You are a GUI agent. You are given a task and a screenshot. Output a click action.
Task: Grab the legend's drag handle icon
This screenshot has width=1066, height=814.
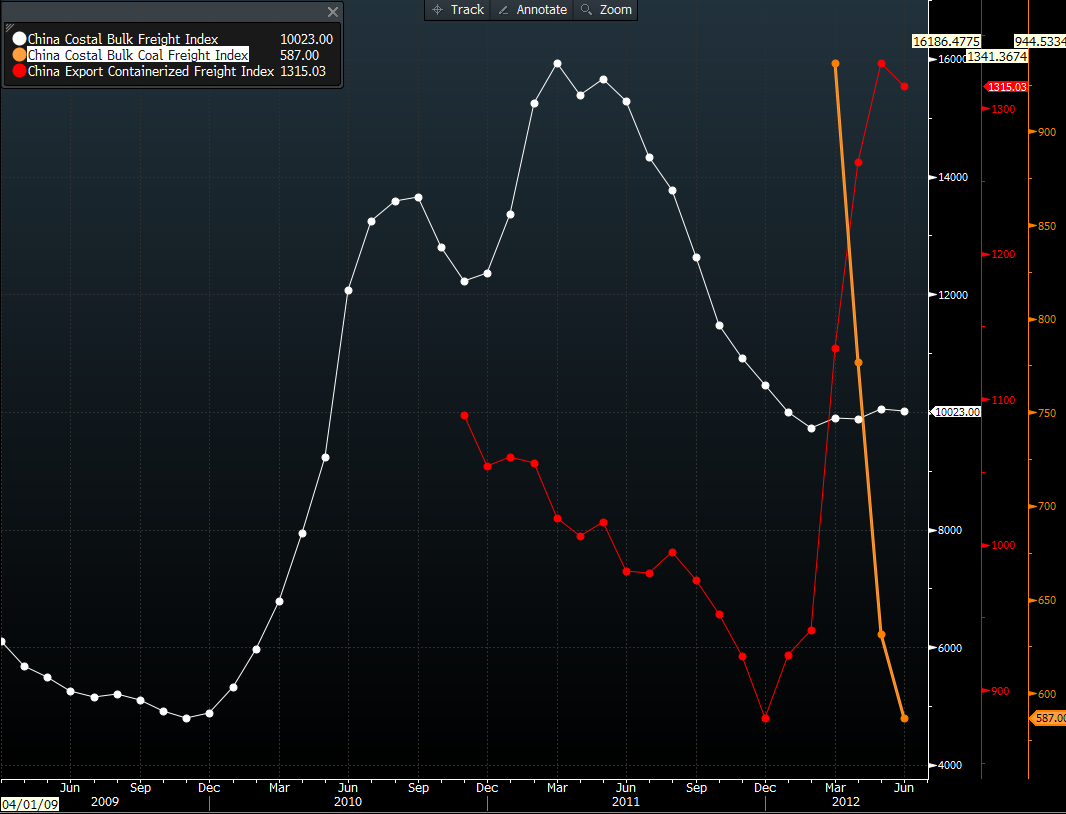click(10, 13)
